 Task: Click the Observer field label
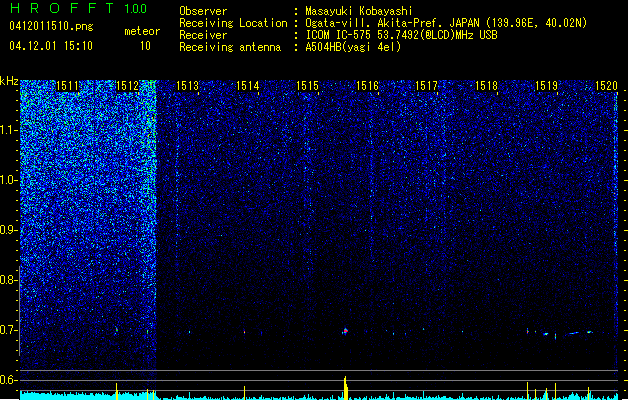point(203,11)
